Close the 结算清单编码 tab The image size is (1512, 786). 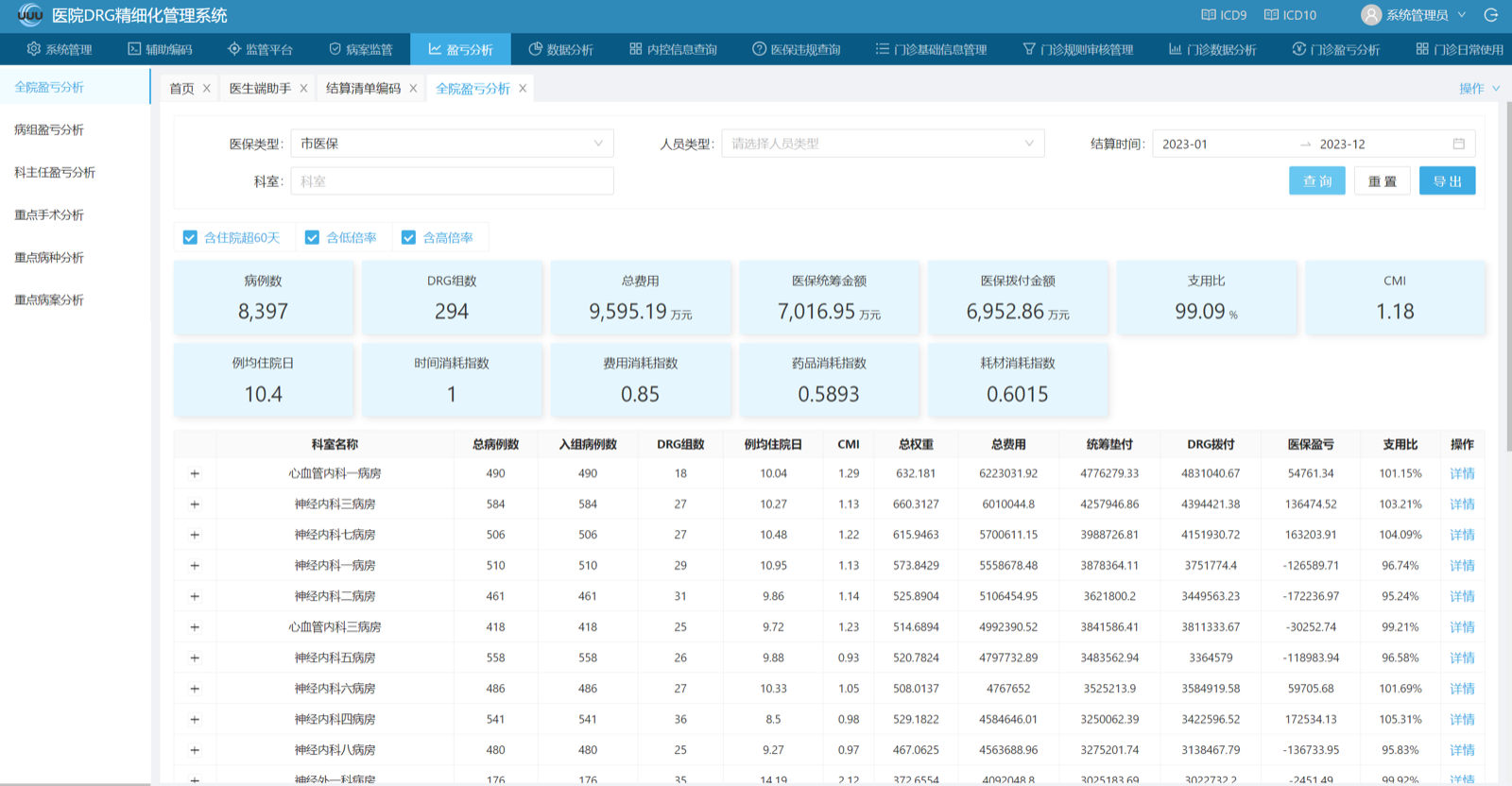tap(413, 88)
